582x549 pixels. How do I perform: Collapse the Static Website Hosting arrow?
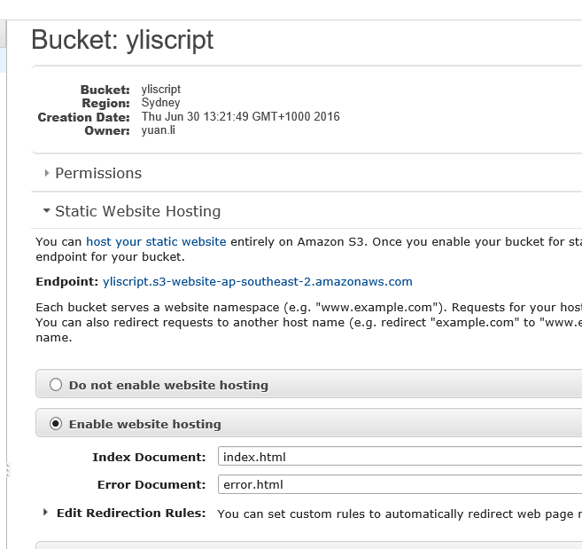[x=46, y=211]
